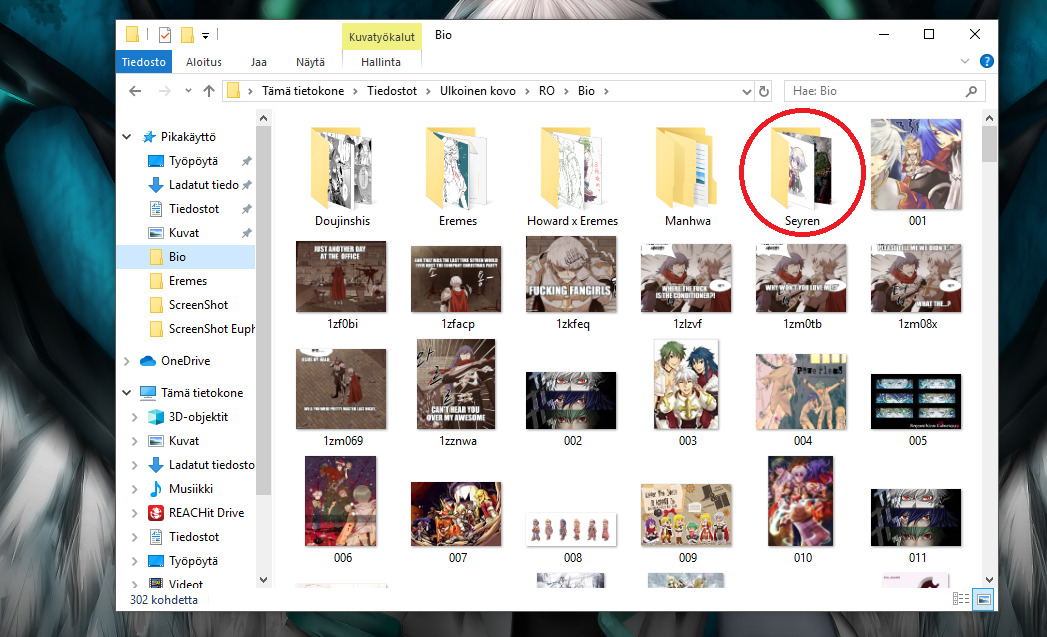Click the navigation pane scroll-down arrow

[263, 580]
